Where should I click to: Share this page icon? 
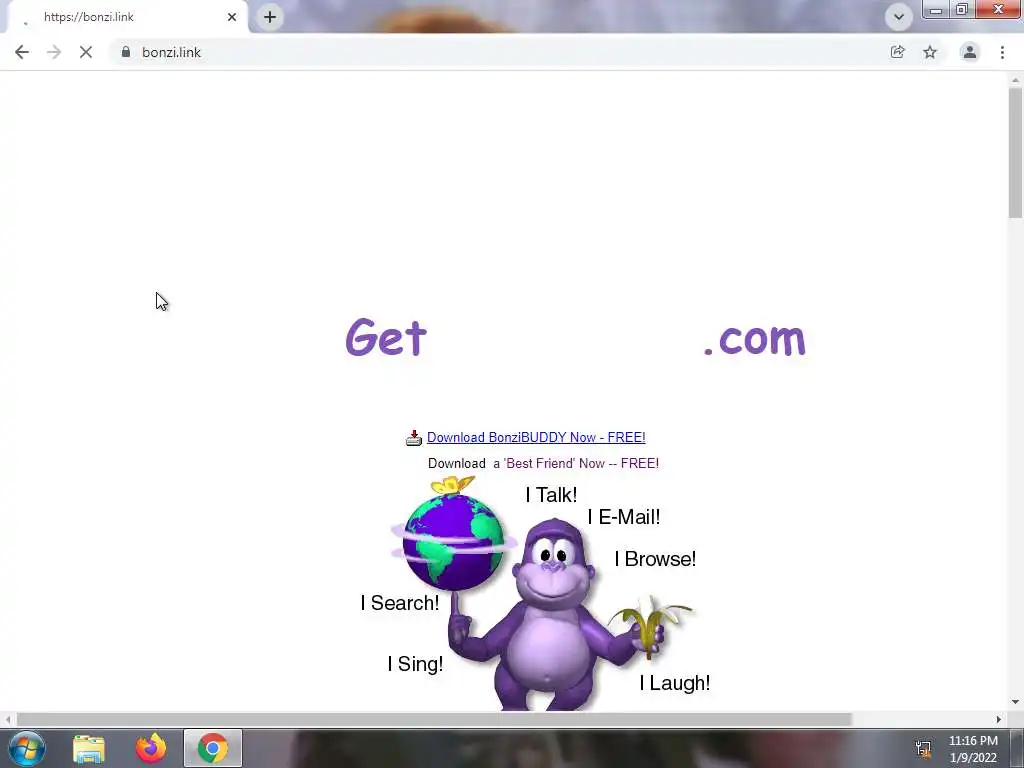tap(897, 52)
